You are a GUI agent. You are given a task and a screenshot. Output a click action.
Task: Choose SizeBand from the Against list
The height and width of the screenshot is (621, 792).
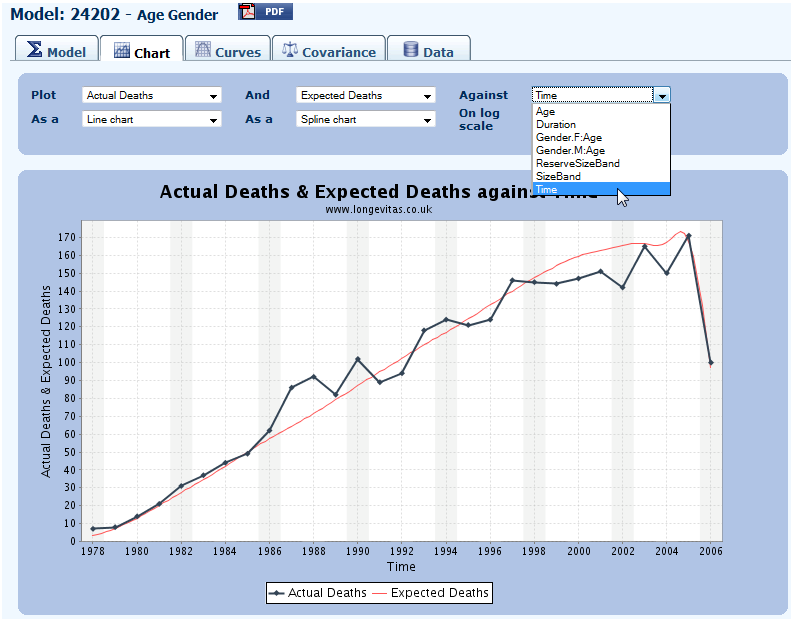tap(601, 176)
